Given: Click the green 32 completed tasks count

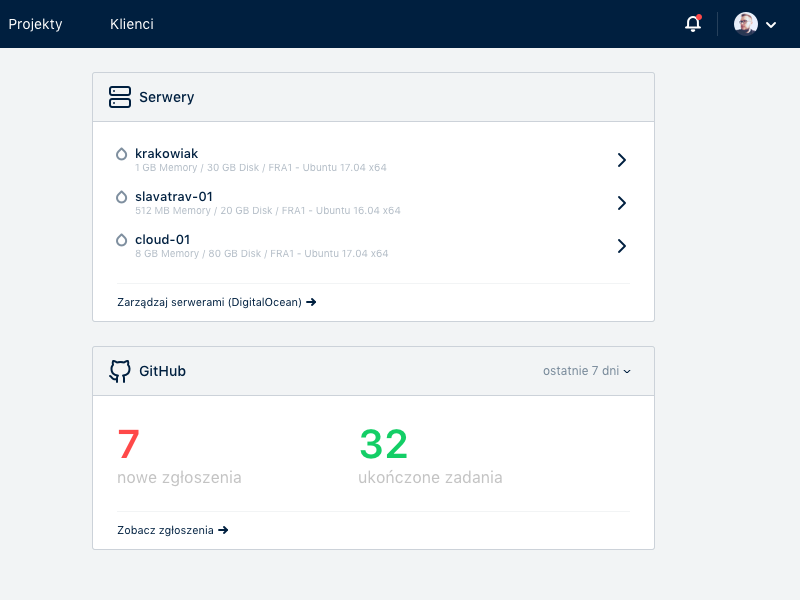Looking at the screenshot, I should pyautogui.click(x=384, y=444).
